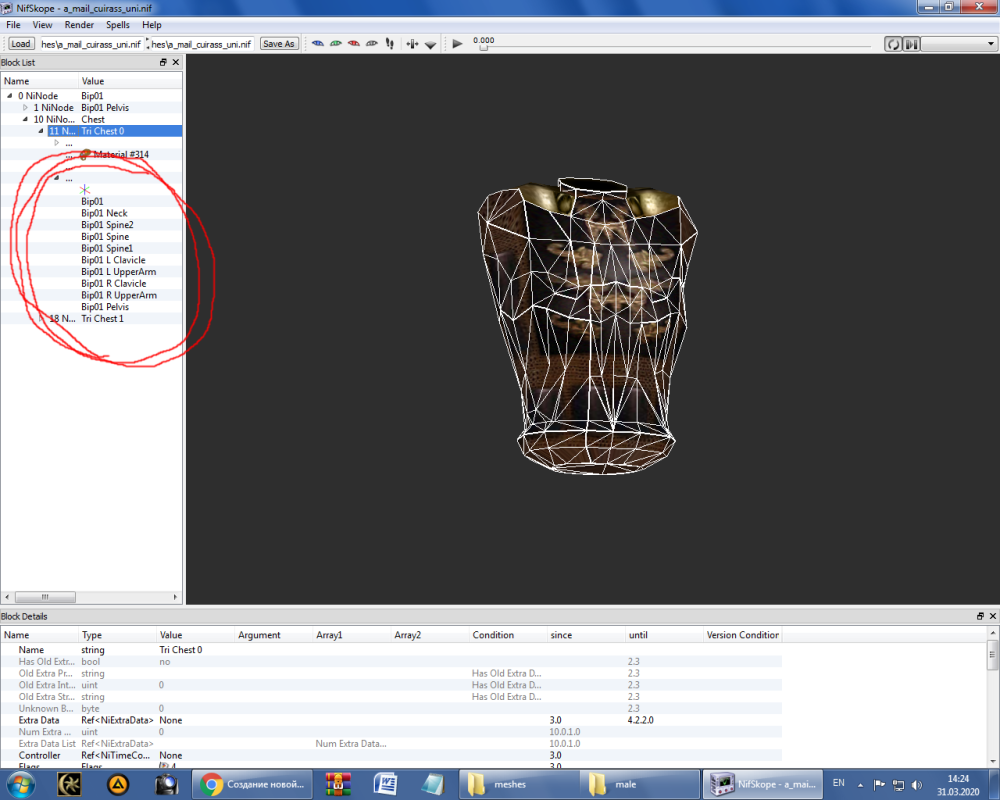Open the File menu
Viewport: 1000px width, 800px height.
tap(13, 25)
